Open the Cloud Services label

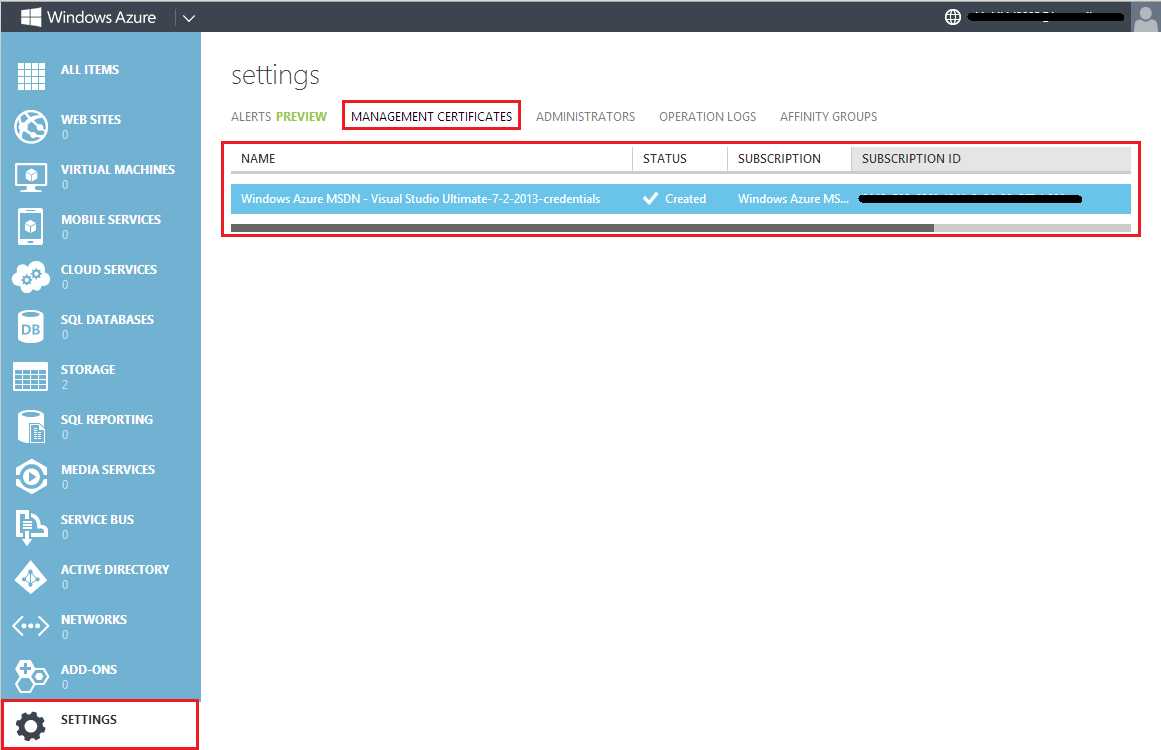[109, 269]
